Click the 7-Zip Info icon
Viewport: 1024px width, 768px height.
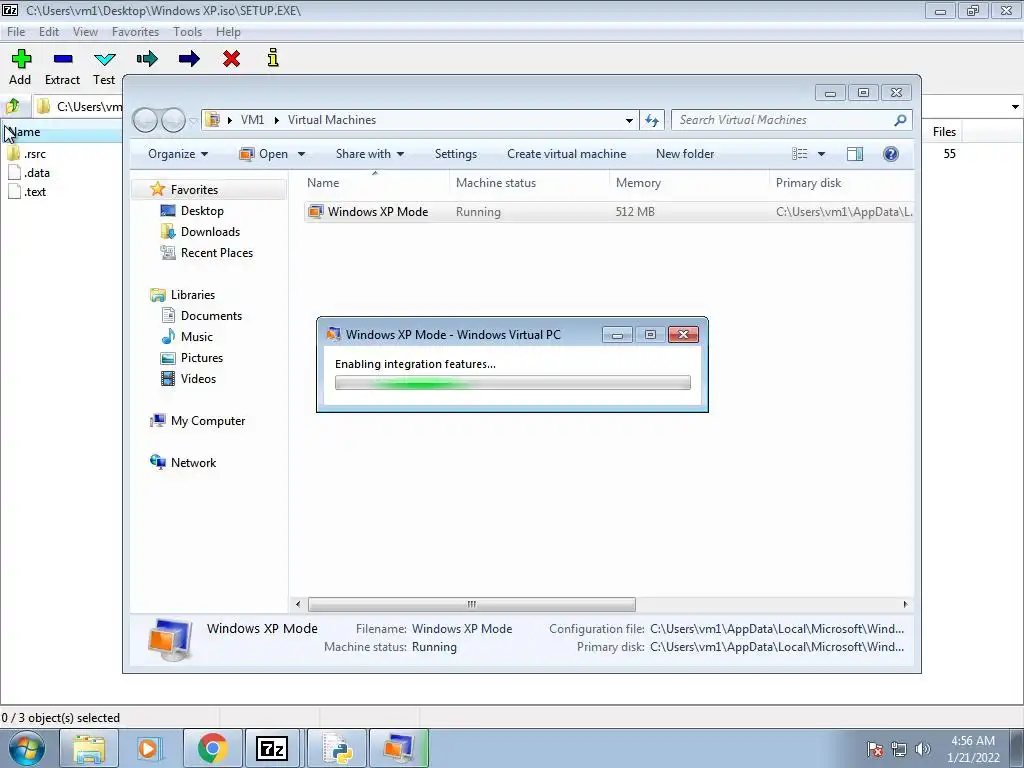273,57
